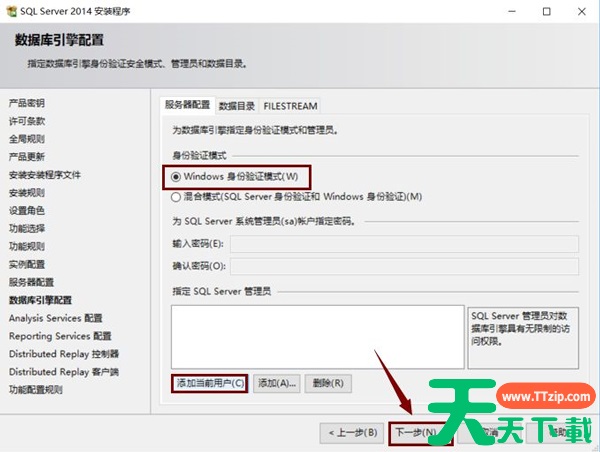Switch to the FILESTREAM tab
600x452 pixels.
coord(290,106)
